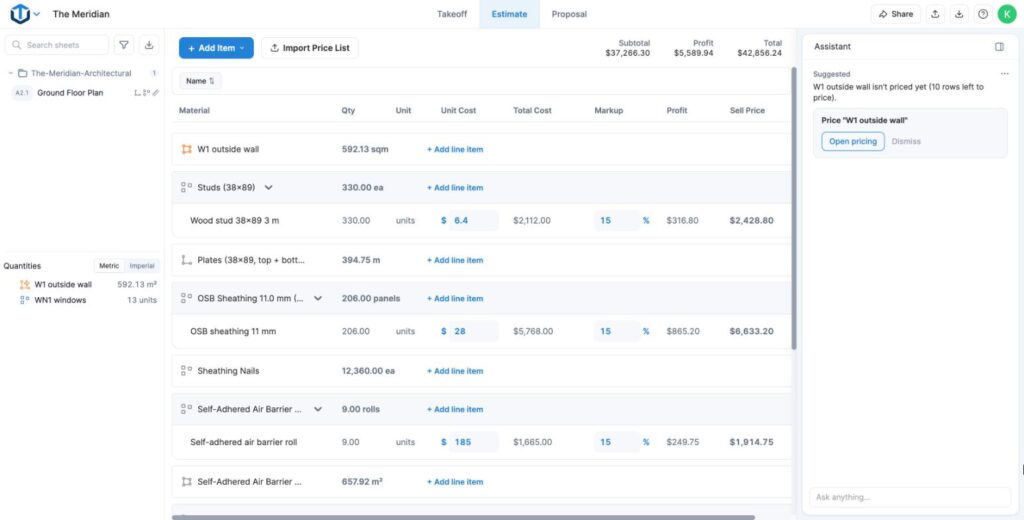This screenshot has height=520, width=1024.
Task: Toggle the Name sort order chip
Action: pyautogui.click(x=200, y=81)
